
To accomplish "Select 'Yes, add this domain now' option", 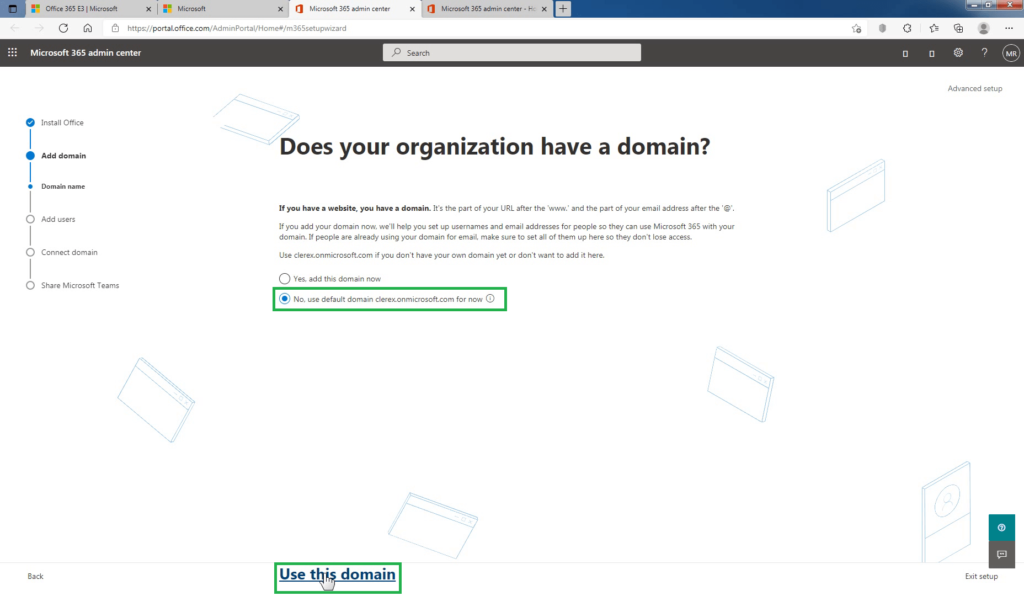I will click(x=285, y=279).
